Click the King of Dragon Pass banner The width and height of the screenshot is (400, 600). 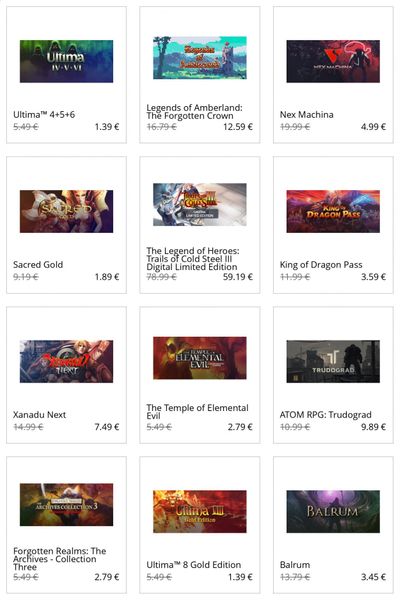point(333,211)
